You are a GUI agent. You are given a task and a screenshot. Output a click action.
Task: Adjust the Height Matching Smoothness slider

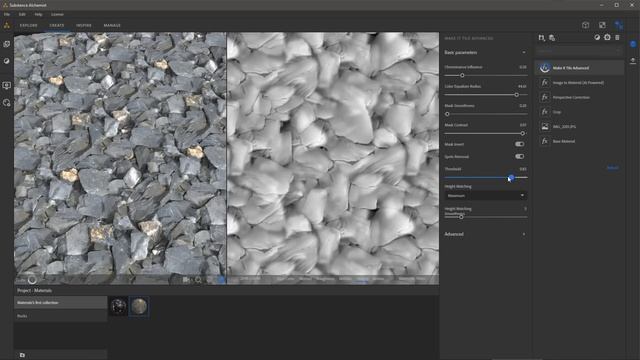(x=461, y=217)
